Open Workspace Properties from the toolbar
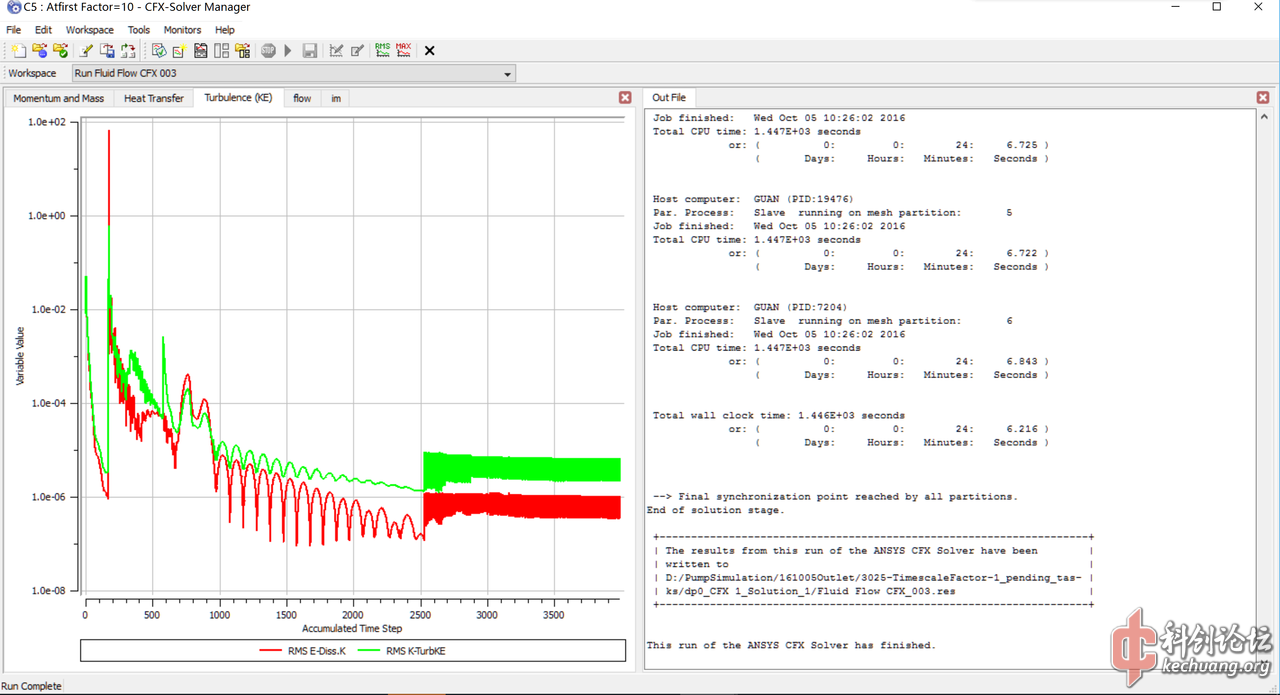The image size is (1280, 695). [159, 50]
